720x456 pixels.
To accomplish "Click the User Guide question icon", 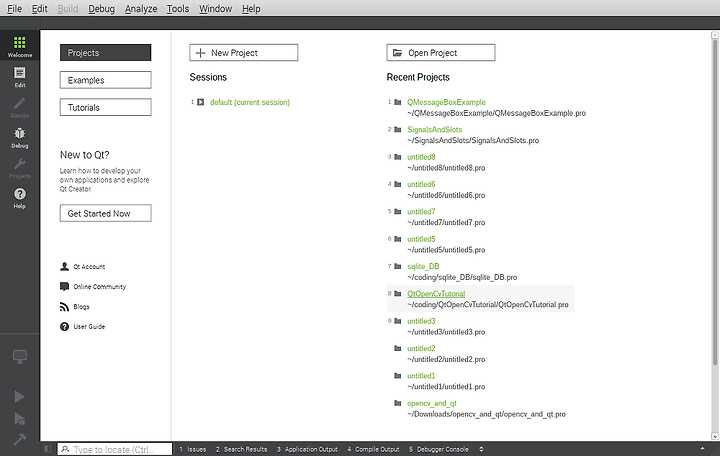I will tap(64, 327).
